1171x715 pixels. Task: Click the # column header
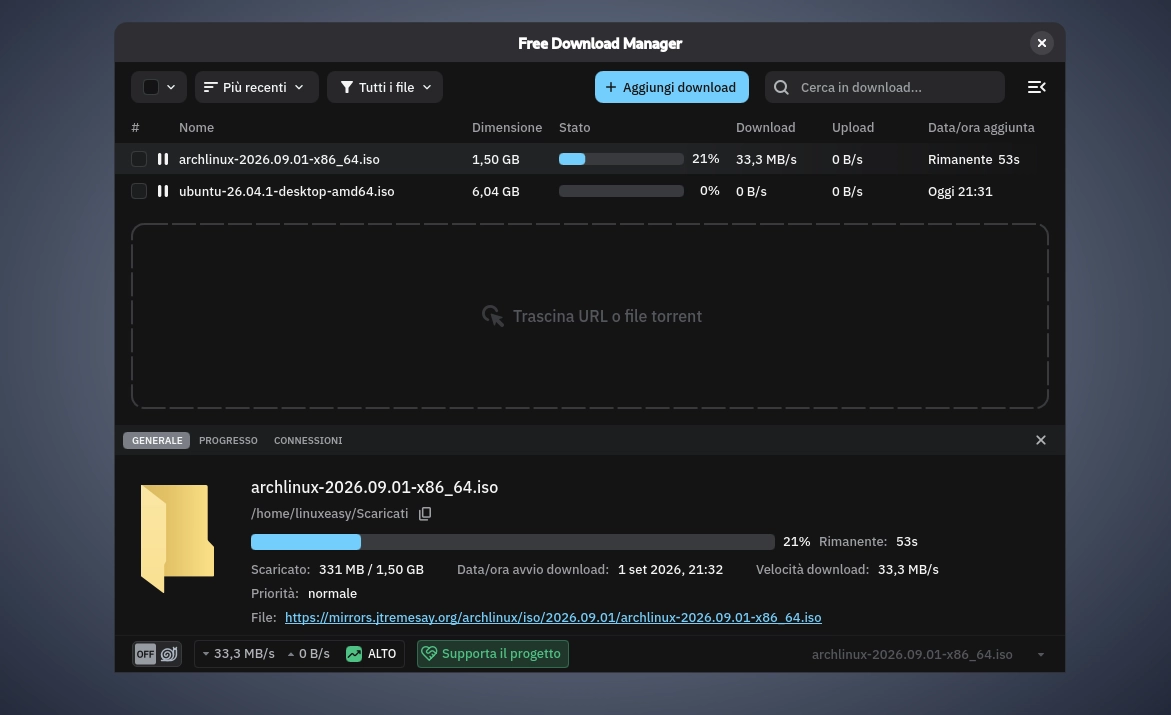pos(135,128)
